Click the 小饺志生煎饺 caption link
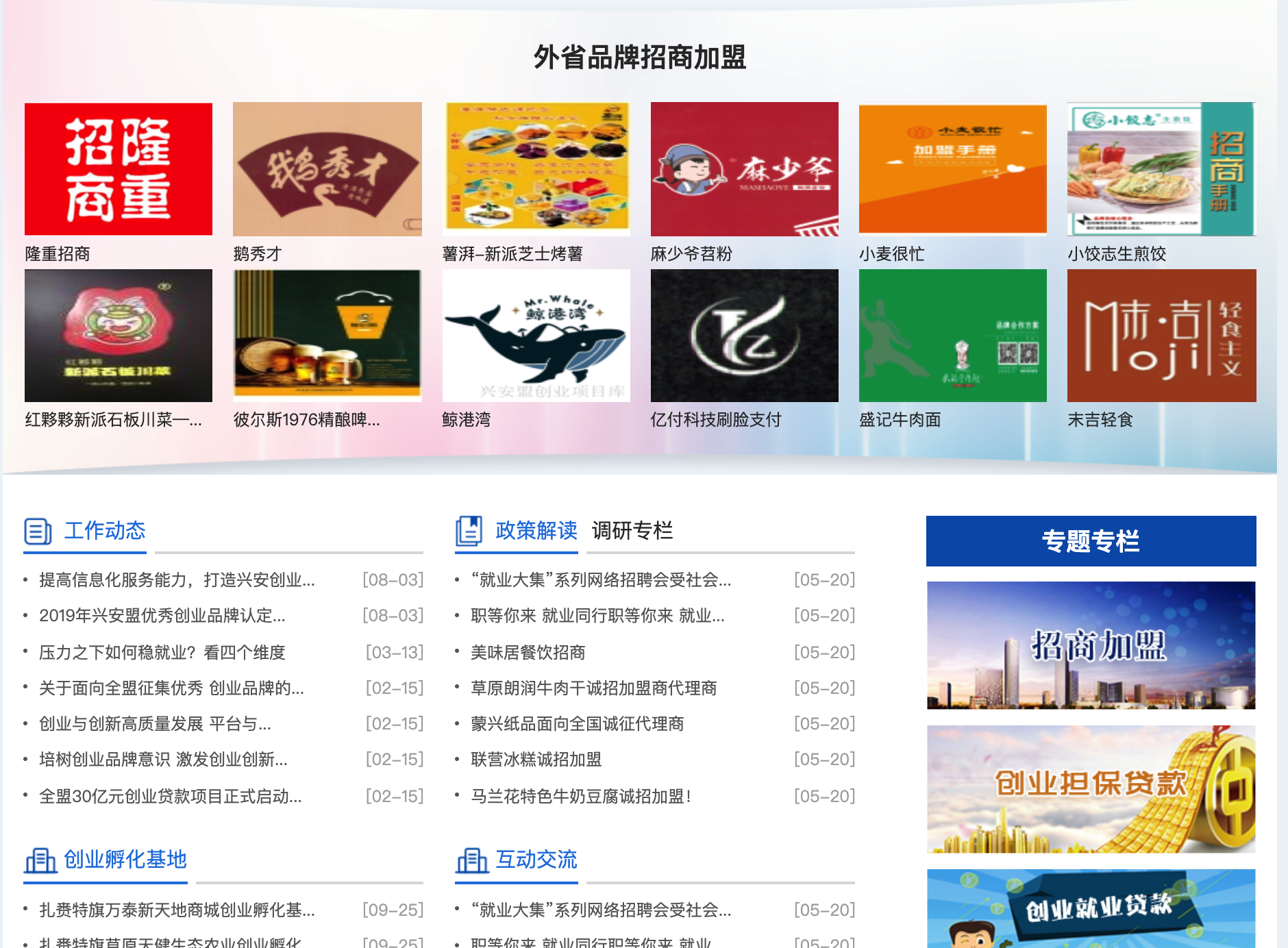1288x948 pixels. (1117, 254)
